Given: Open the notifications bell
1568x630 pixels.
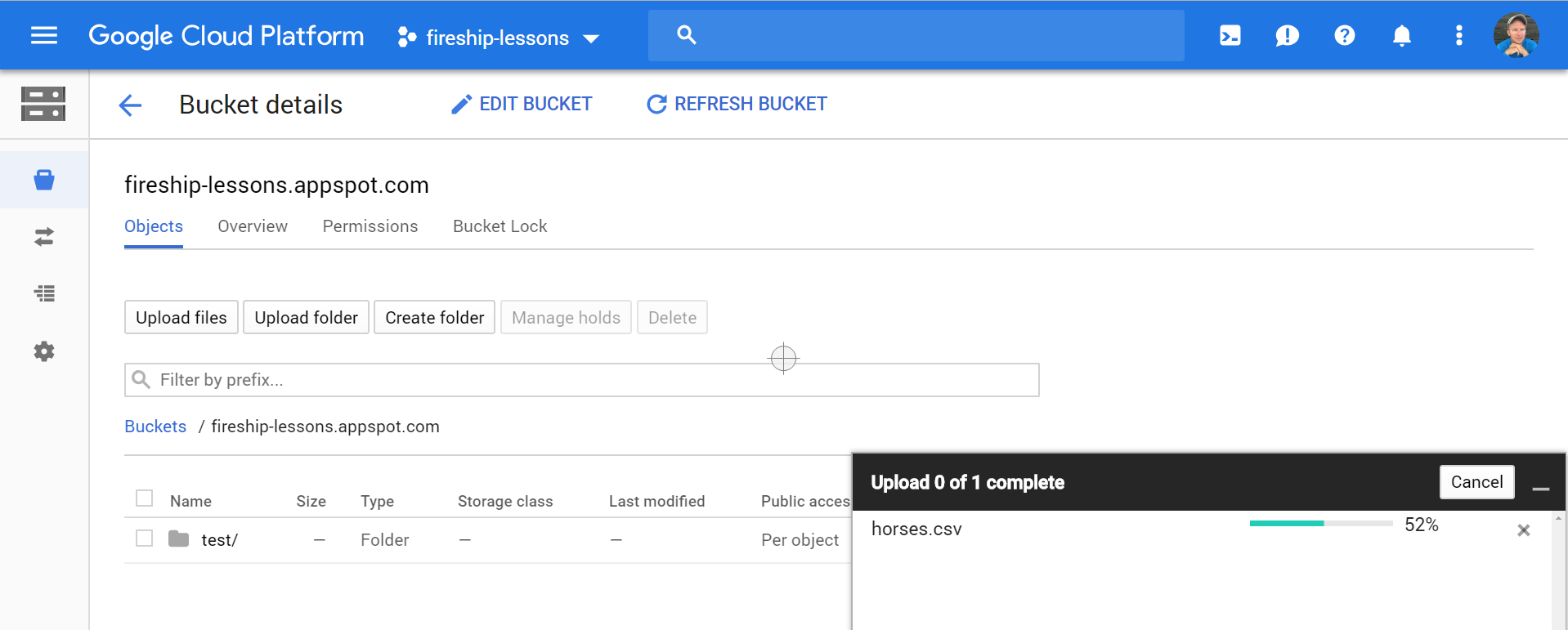Looking at the screenshot, I should pos(1401,35).
